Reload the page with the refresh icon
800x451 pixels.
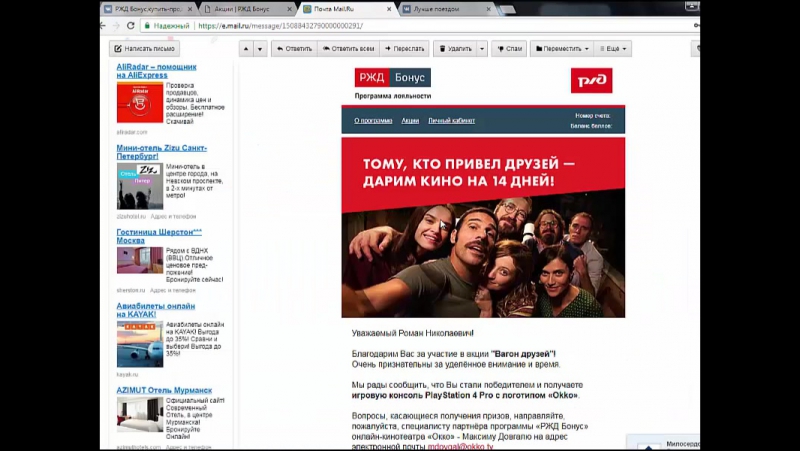(131, 26)
